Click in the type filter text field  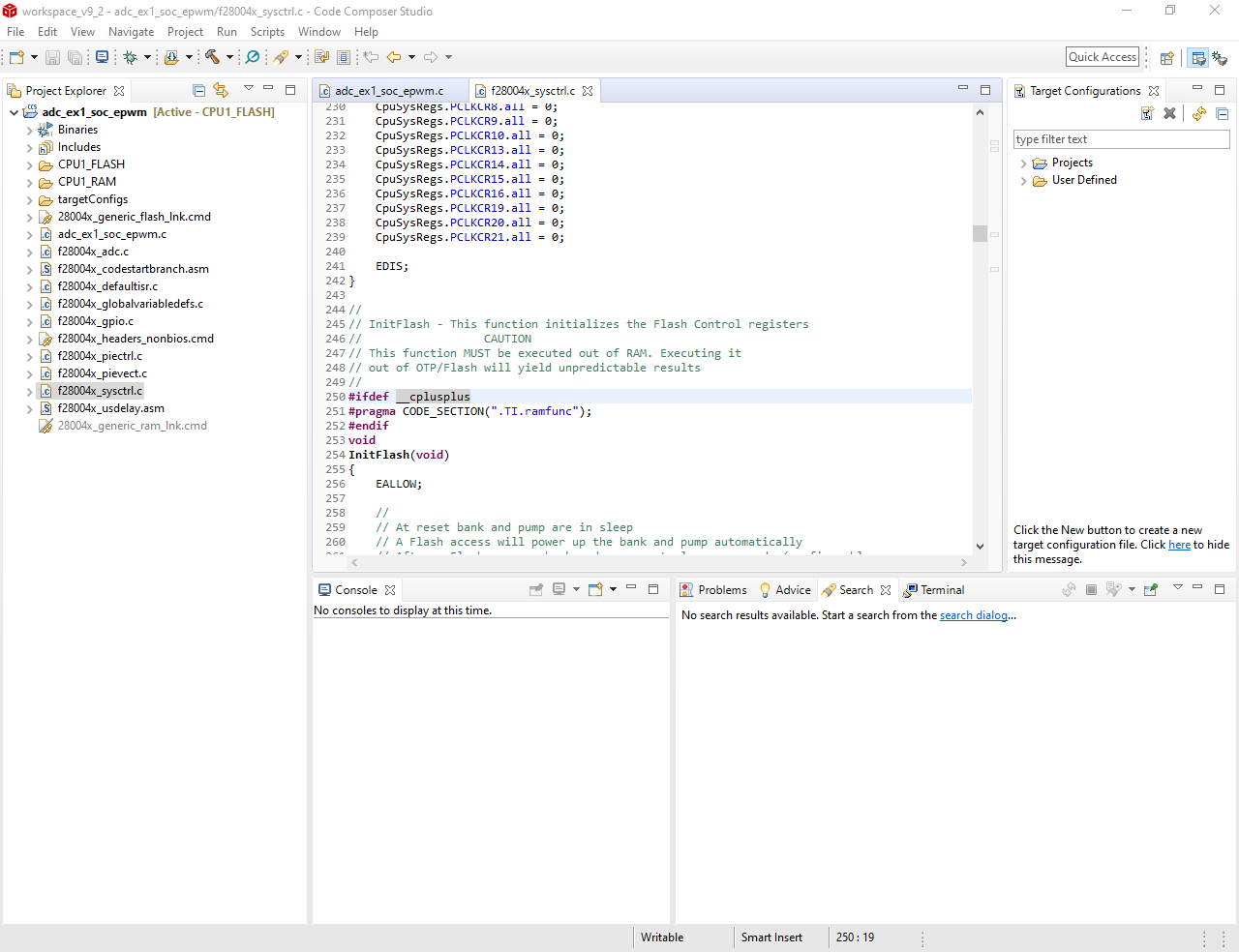tap(1120, 139)
